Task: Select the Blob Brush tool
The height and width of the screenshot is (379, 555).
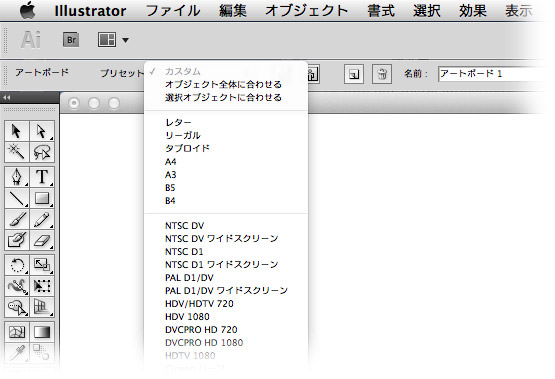Action: pos(17,240)
